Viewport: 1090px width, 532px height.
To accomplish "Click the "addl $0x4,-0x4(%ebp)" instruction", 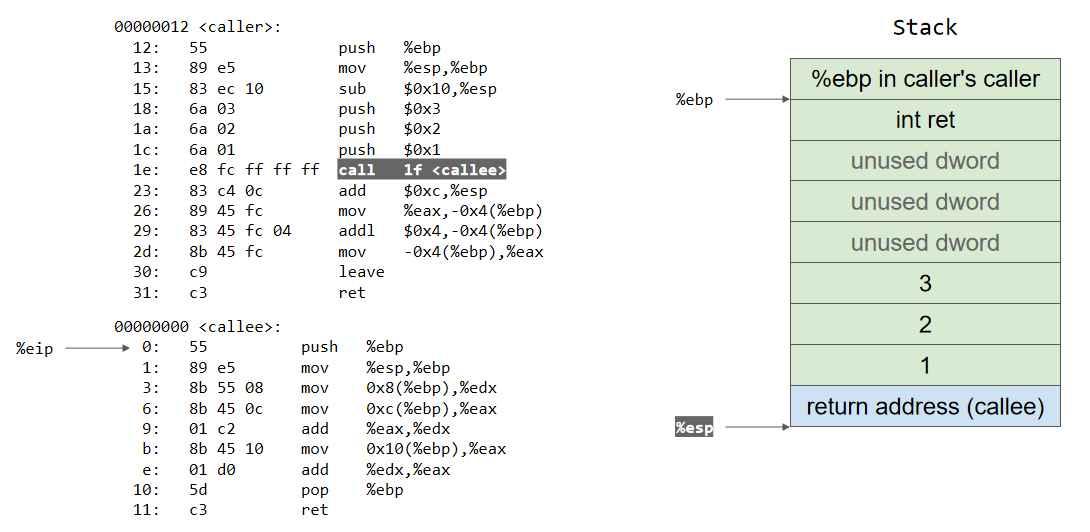I will point(440,231).
